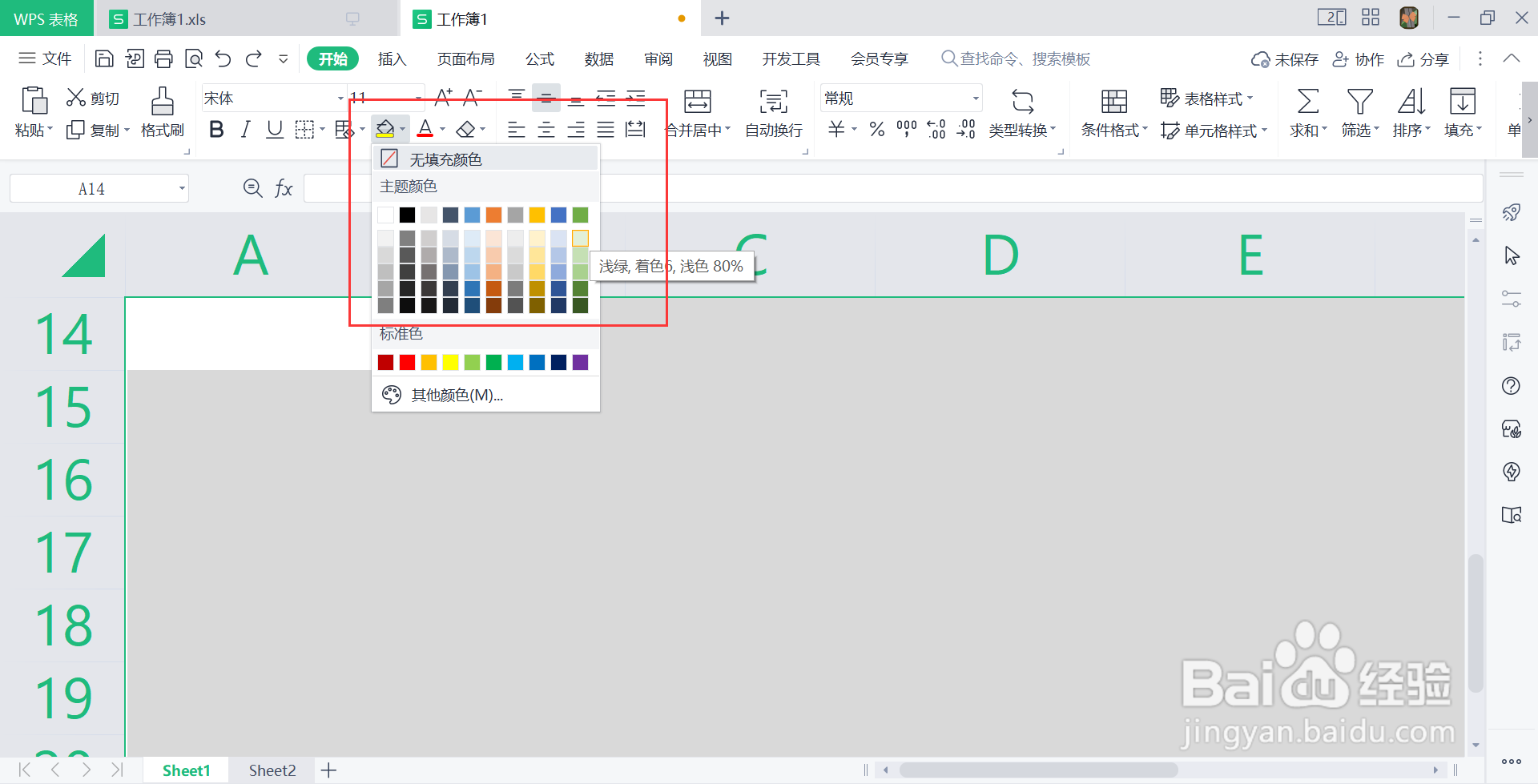Add a new sheet with plus button

click(x=328, y=770)
